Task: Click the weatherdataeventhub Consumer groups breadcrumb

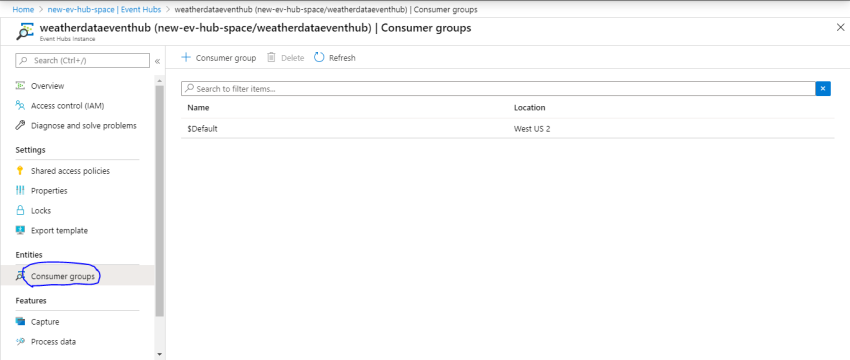Action: coord(326,10)
